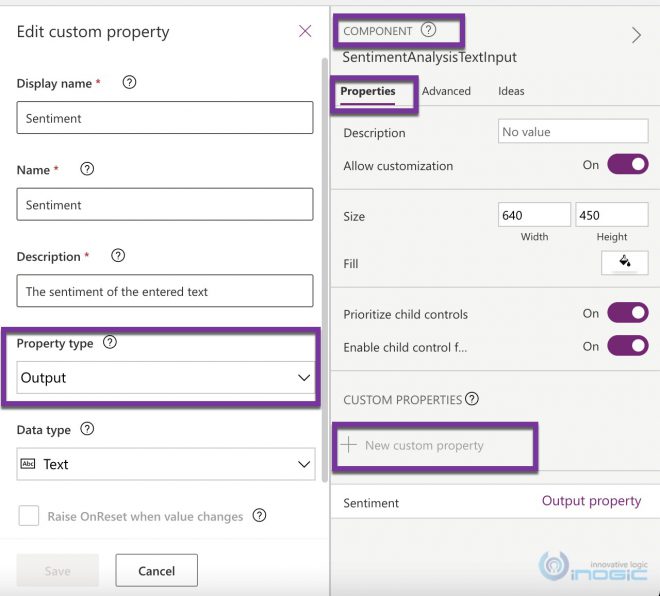Open help icon beside Display name
Image resolution: width=660 pixels, height=596 pixels.
pyautogui.click(x=129, y=82)
